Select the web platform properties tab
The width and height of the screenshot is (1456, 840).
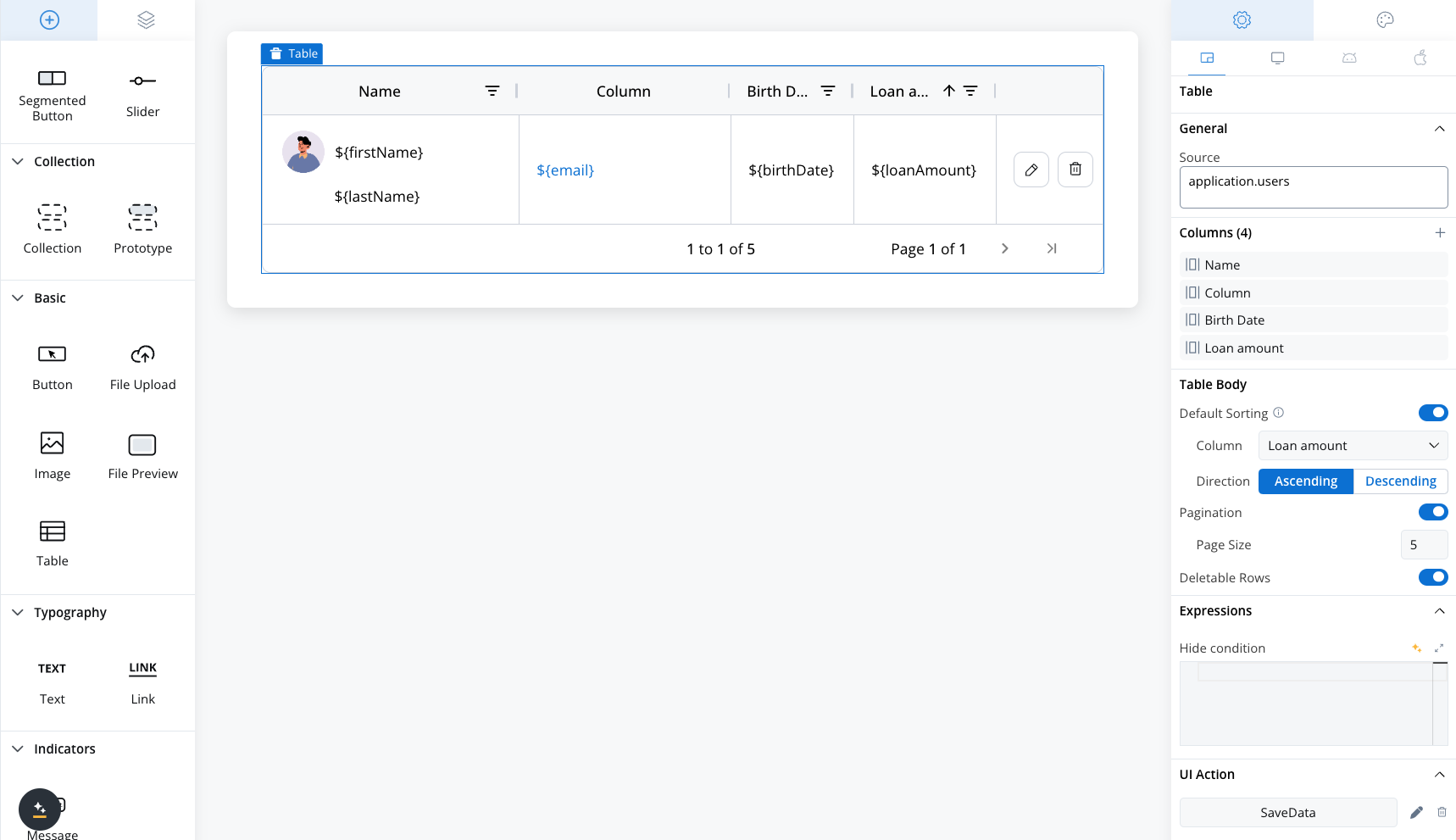coord(1207,58)
